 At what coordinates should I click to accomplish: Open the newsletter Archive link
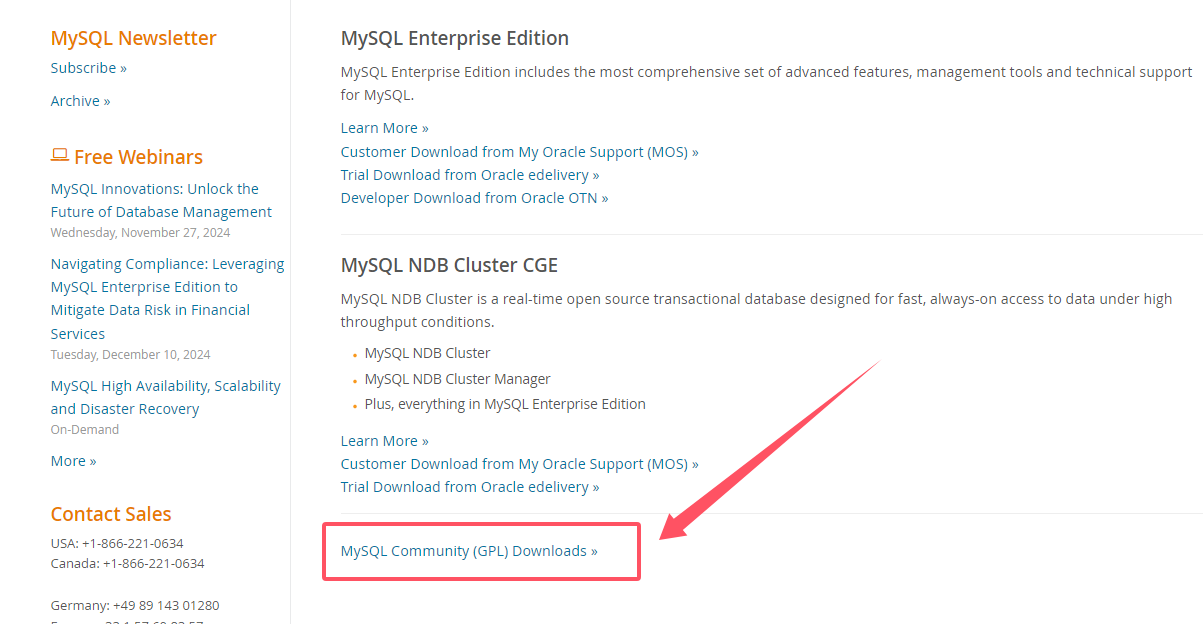pyautogui.click(x=81, y=101)
